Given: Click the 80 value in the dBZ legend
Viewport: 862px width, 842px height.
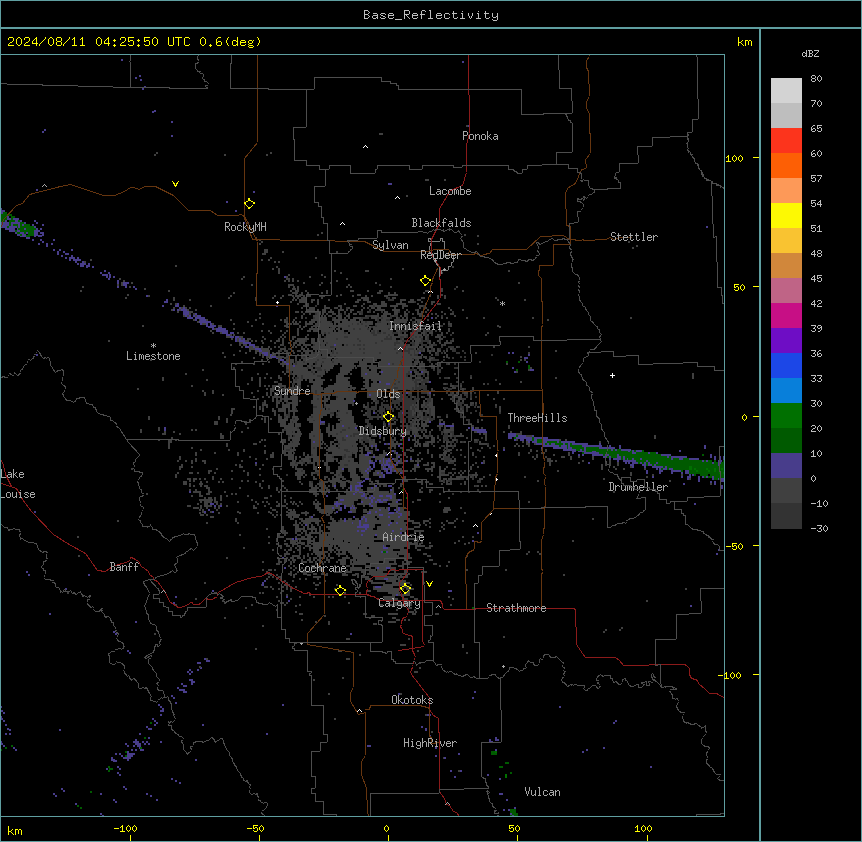Looking at the screenshot, I should pos(816,79).
